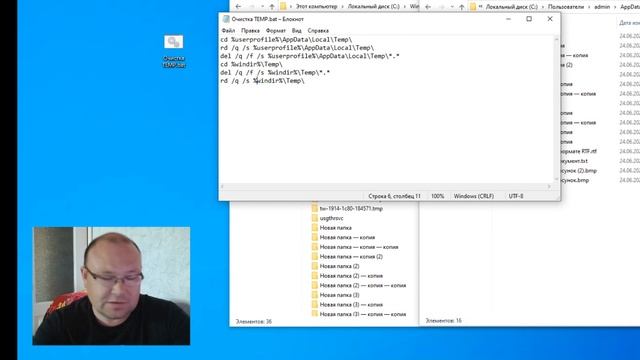Screen dimensions: 640x360
Task: Click 'Локальный диск (C:)' breadcrumb in right Explorer
Action: [511, 7]
